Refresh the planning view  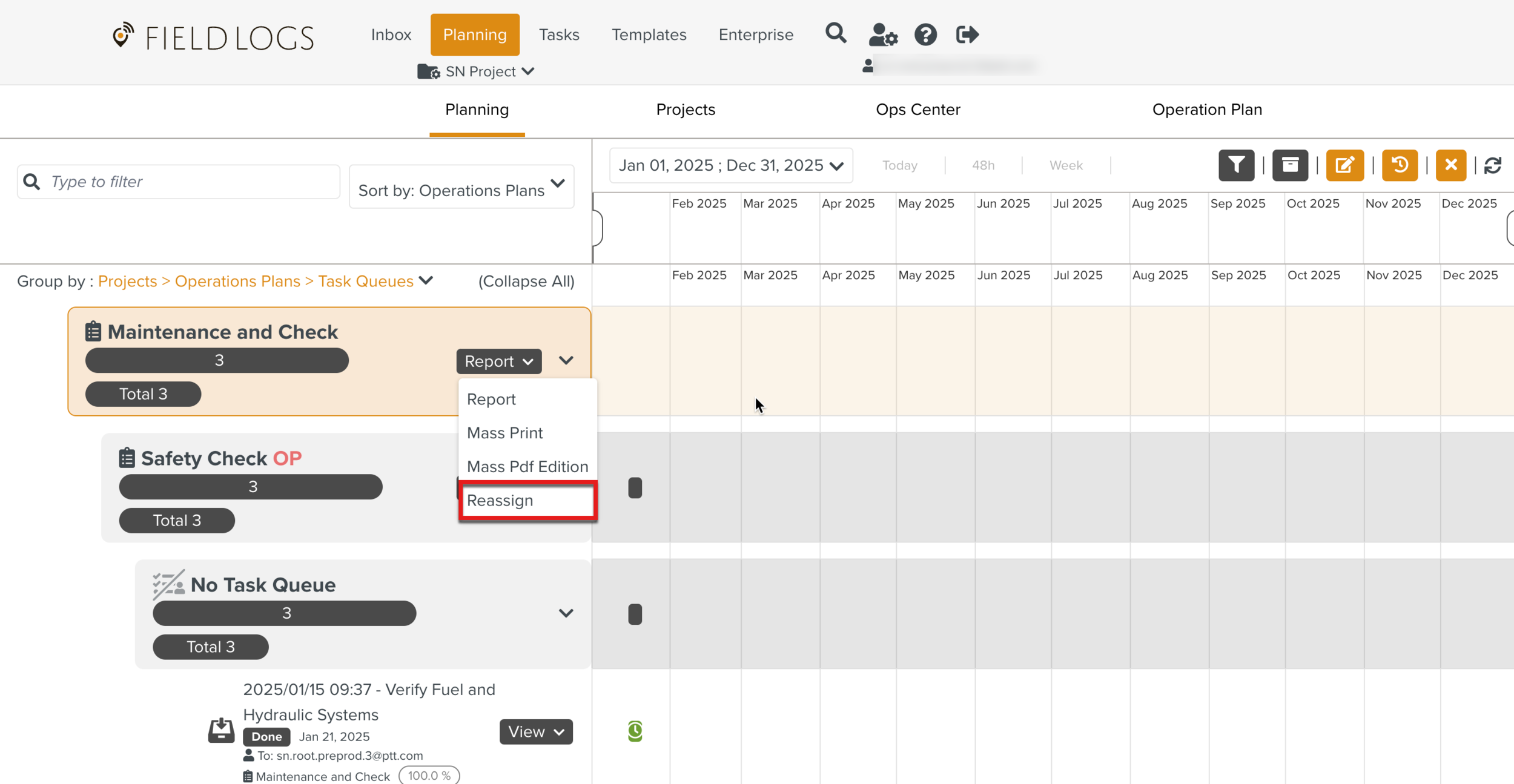coord(1493,165)
